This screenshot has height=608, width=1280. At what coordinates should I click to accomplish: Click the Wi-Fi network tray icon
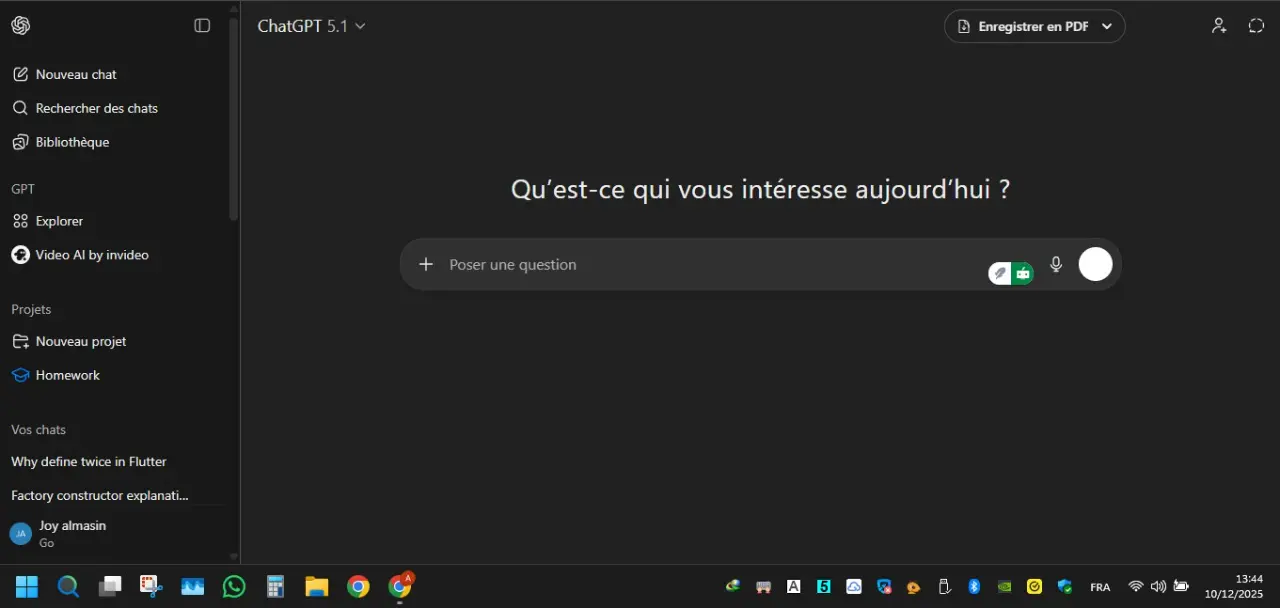pos(1135,587)
